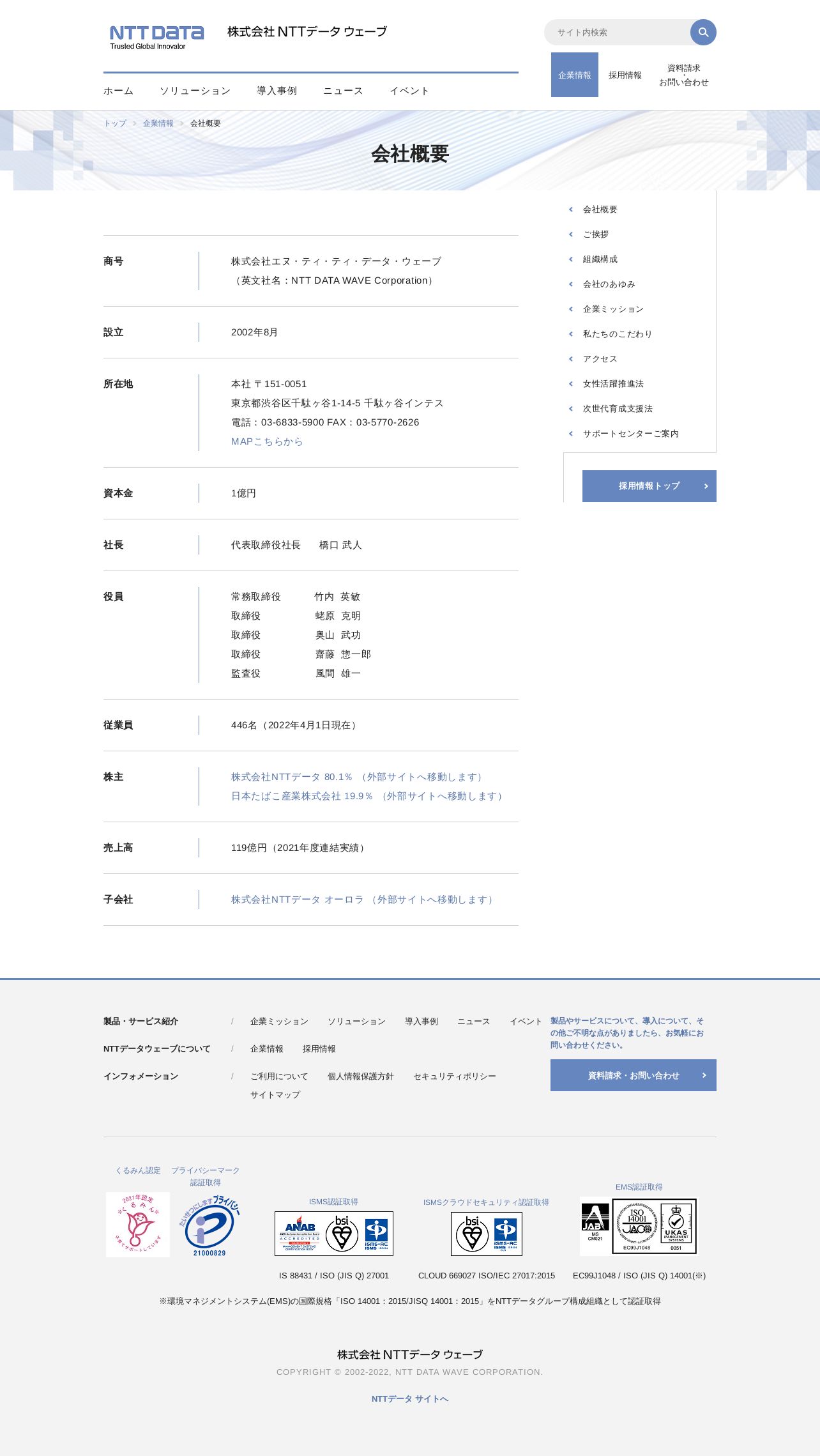Viewport: 820px width, 1456px height.
Task: Open 企業ミッション in the sidebar
Action: click(613, 309)
